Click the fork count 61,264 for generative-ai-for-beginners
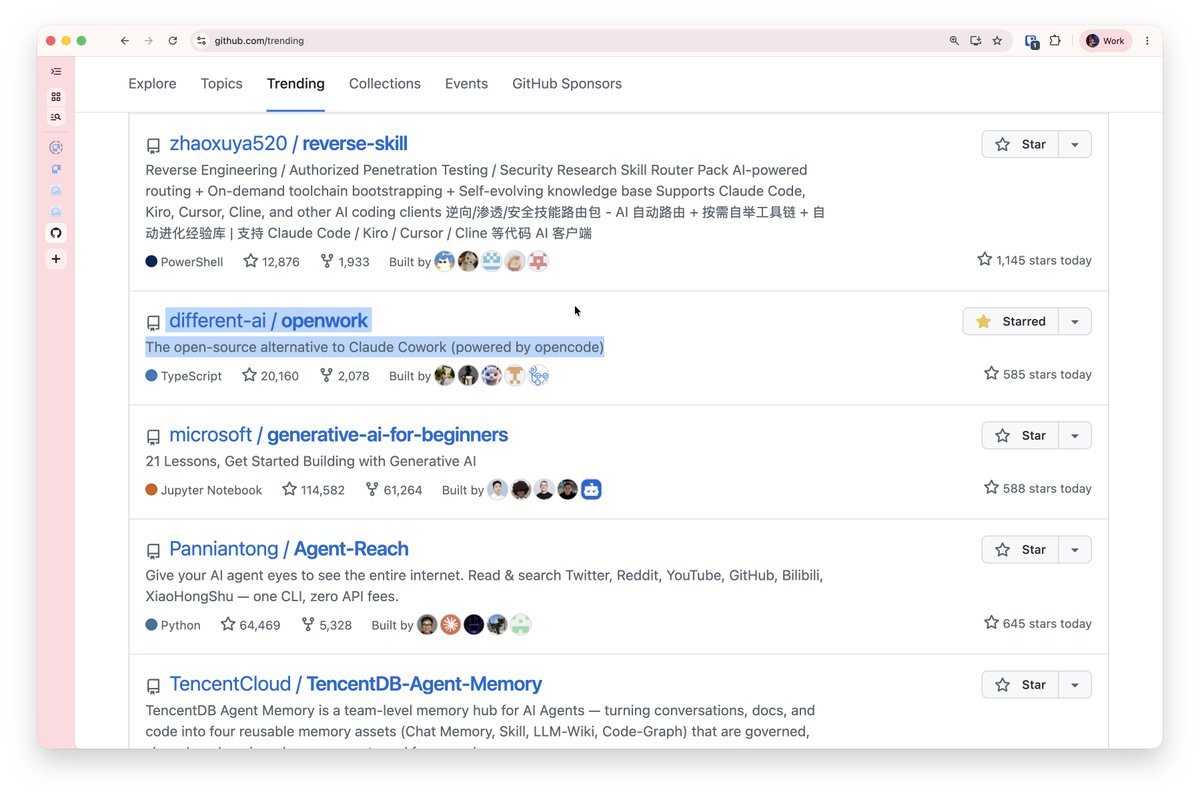 [393, 489]
